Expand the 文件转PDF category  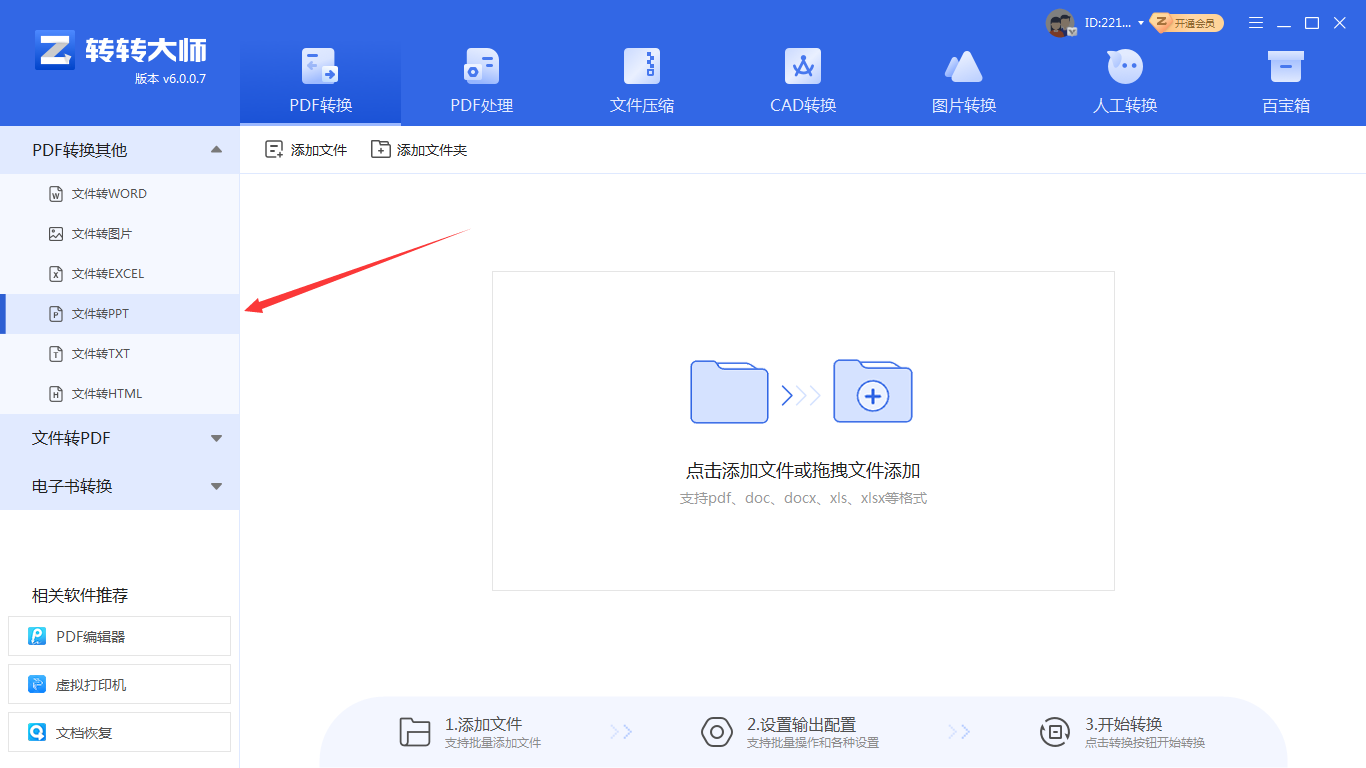point(120,438)
